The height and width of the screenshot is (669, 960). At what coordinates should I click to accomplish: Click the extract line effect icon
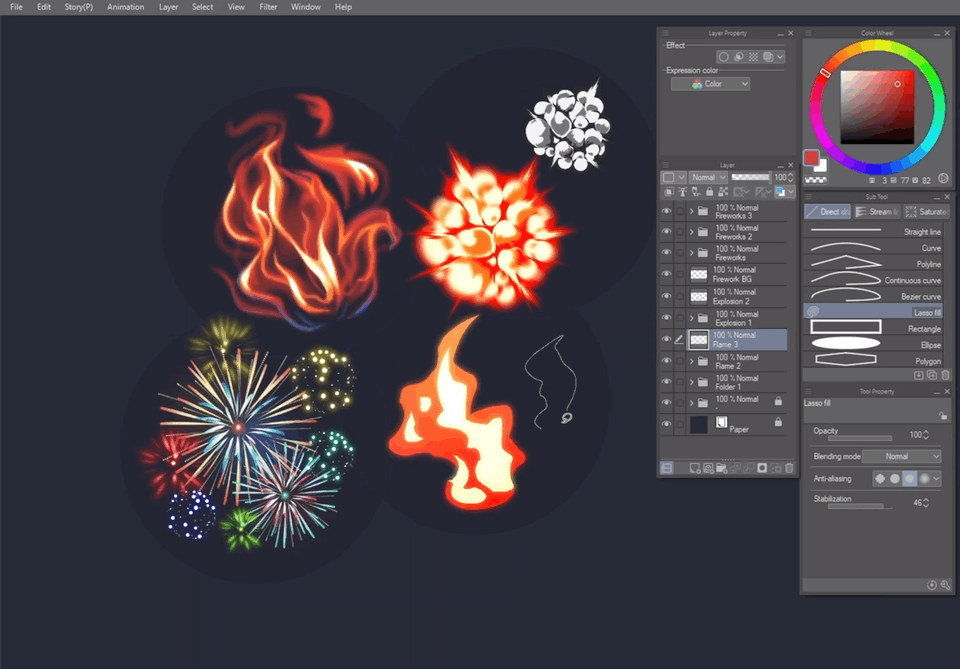(738, 56)
